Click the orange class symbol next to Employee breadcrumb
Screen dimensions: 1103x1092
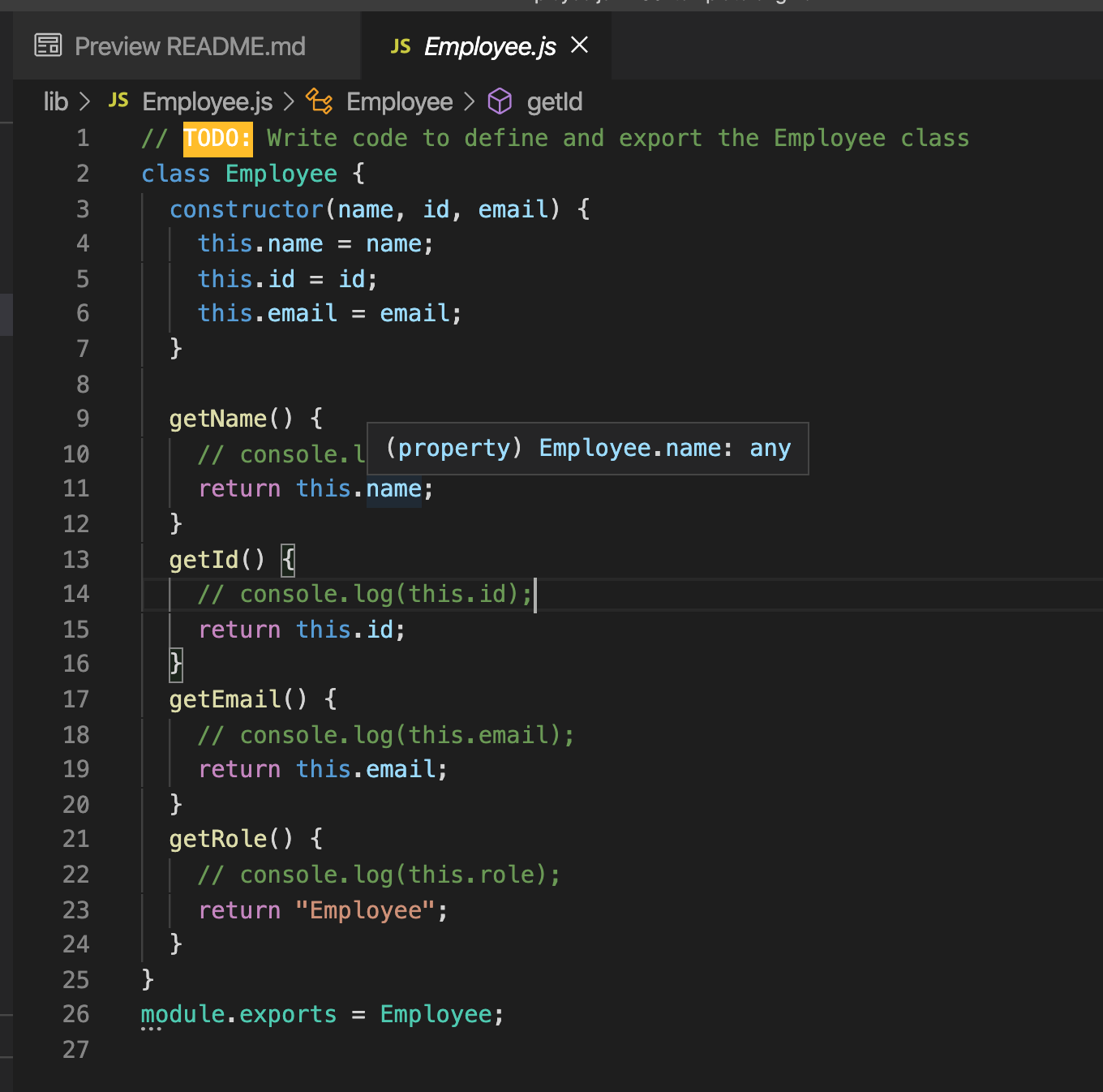320,101
